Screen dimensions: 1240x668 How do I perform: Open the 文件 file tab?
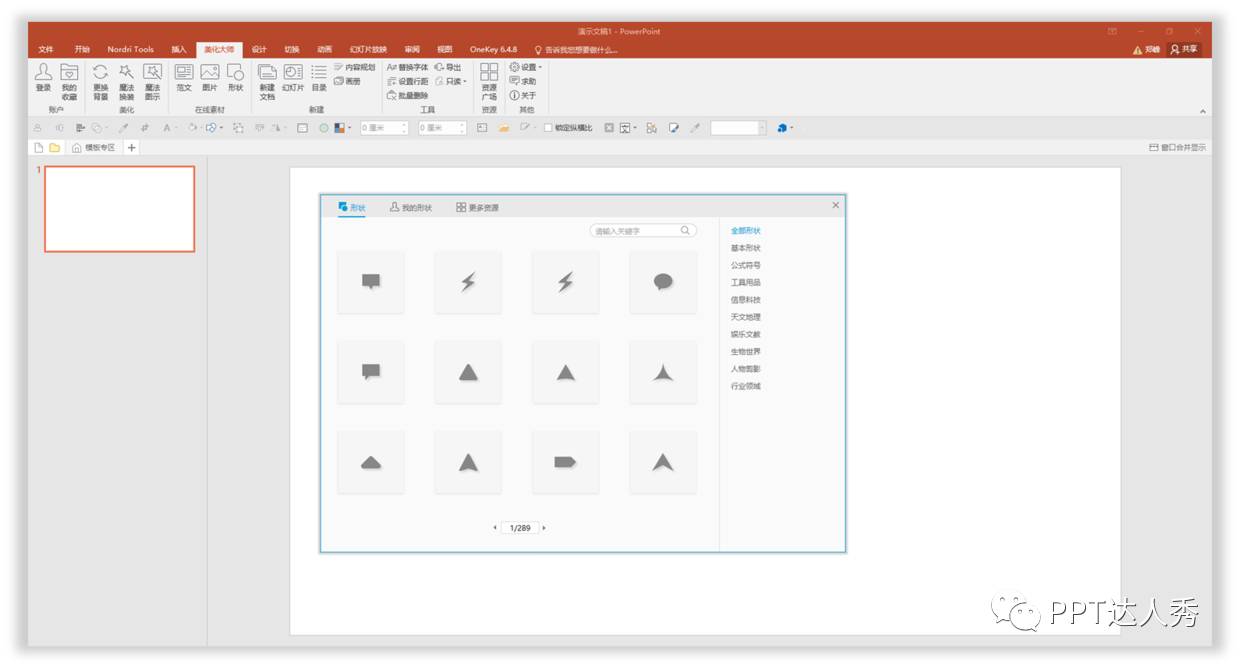46,49
